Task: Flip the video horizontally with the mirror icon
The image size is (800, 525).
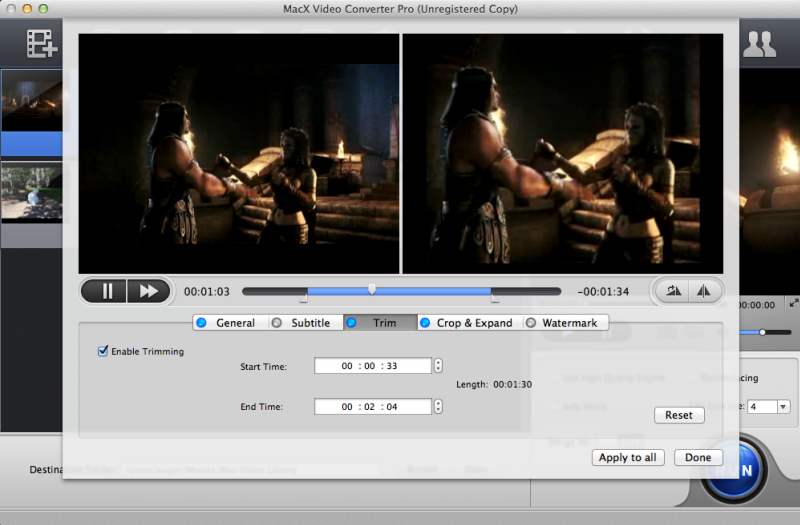Action: (x=704, y=291)
